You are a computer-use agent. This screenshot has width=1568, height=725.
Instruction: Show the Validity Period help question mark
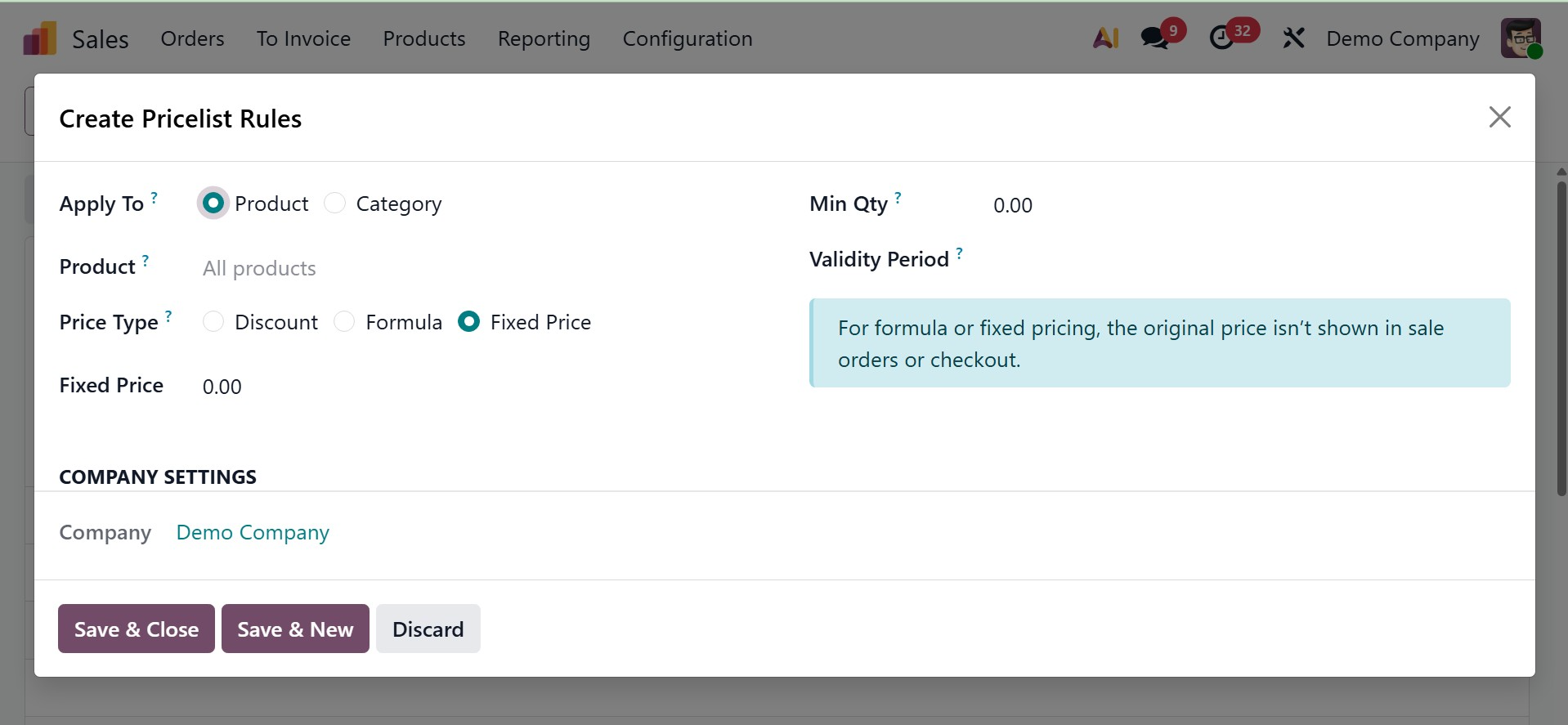960,253
